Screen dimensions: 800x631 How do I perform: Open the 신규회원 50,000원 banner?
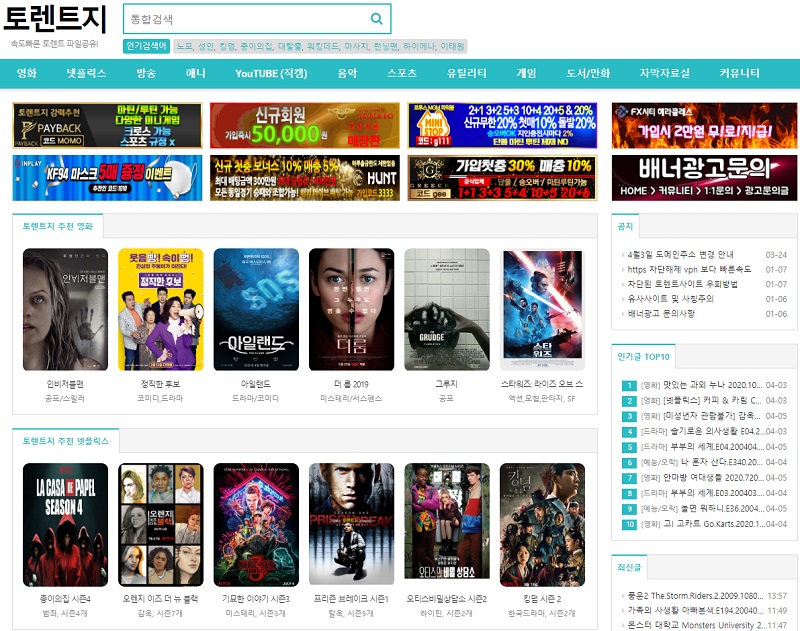(305, 125)
